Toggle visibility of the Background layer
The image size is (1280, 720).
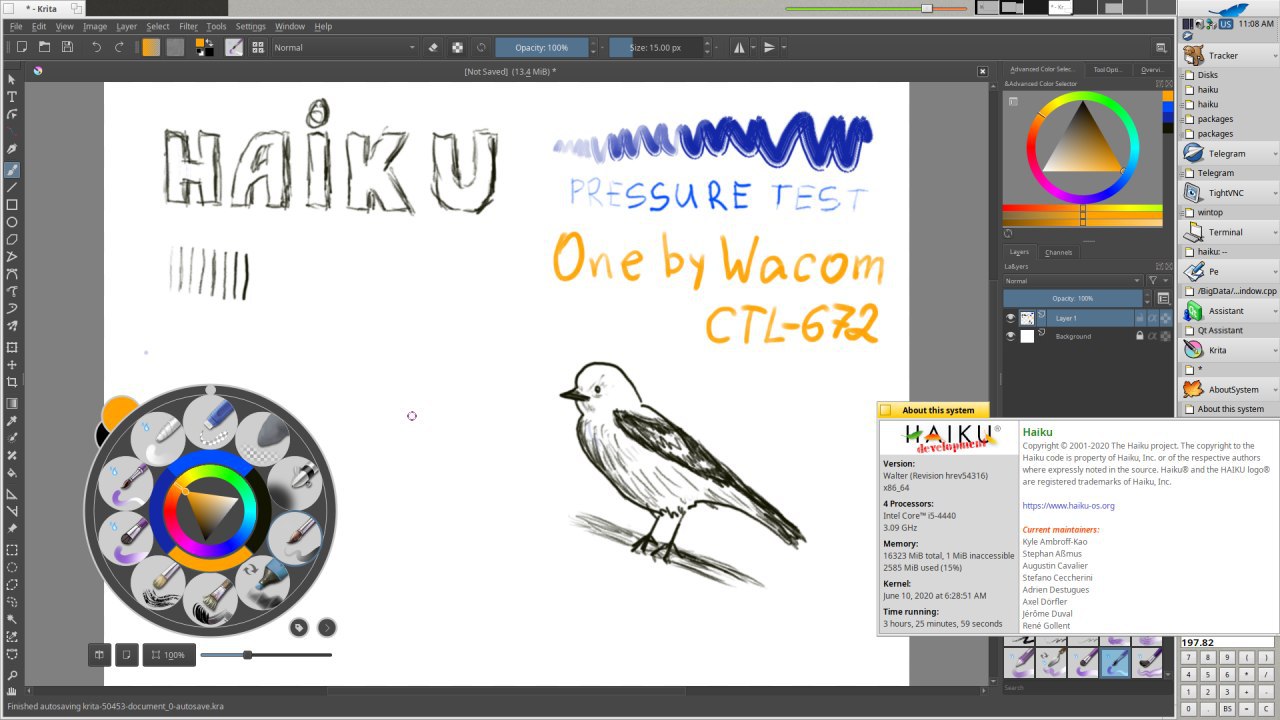coord(1010,336)
